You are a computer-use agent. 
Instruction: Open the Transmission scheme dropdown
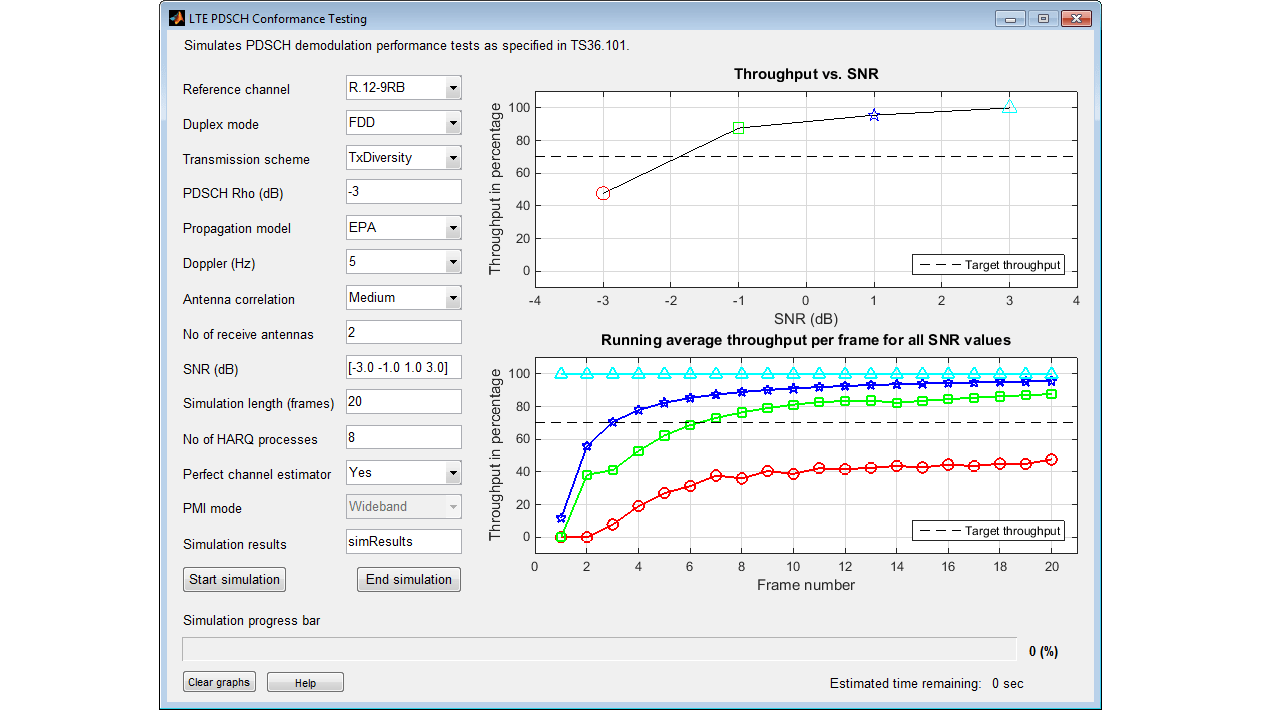point(403,158)
